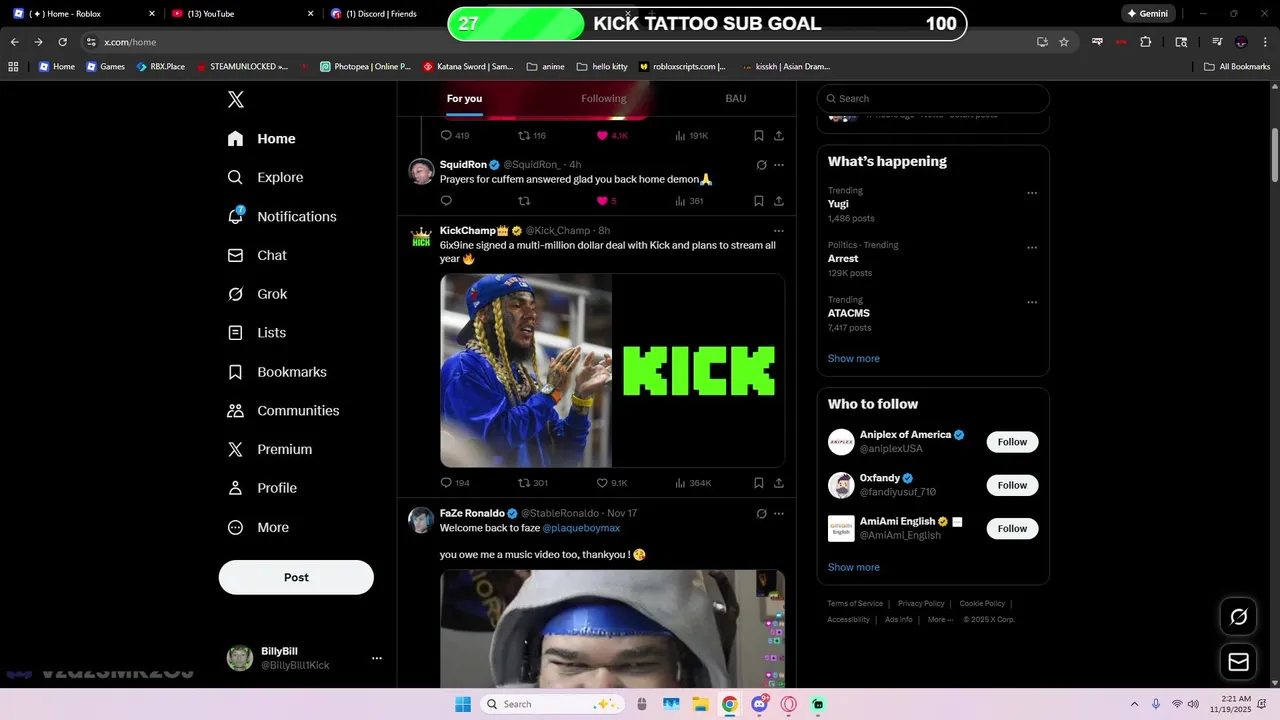This screenshot has width=1280, height=720.
Task: Open options for Arrest trend
Action: (x=1032, y=248)
